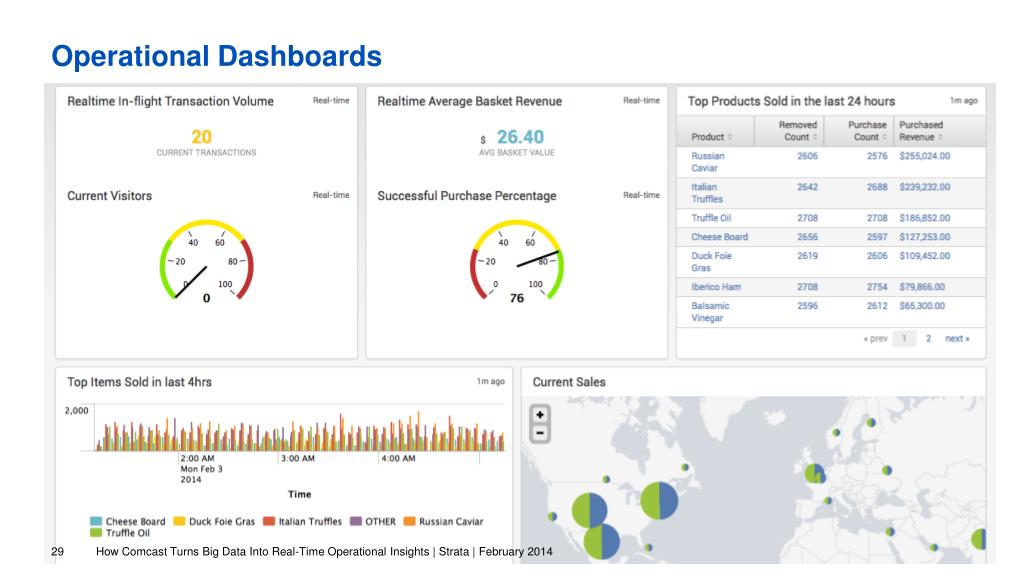Zoom out on the Current Sales map

[x=539, y=433]
